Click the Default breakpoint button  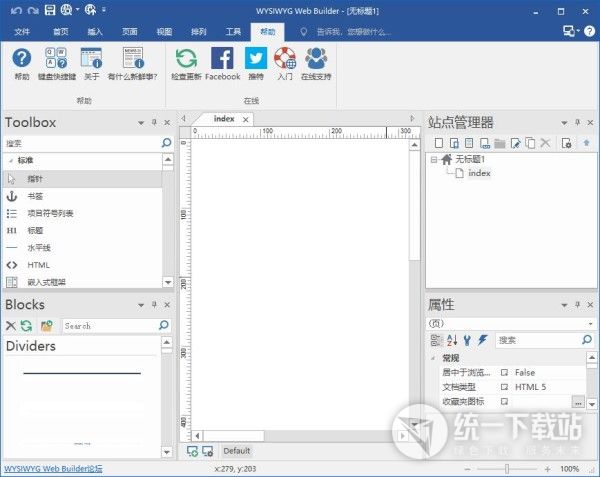[x=236, y=451]
